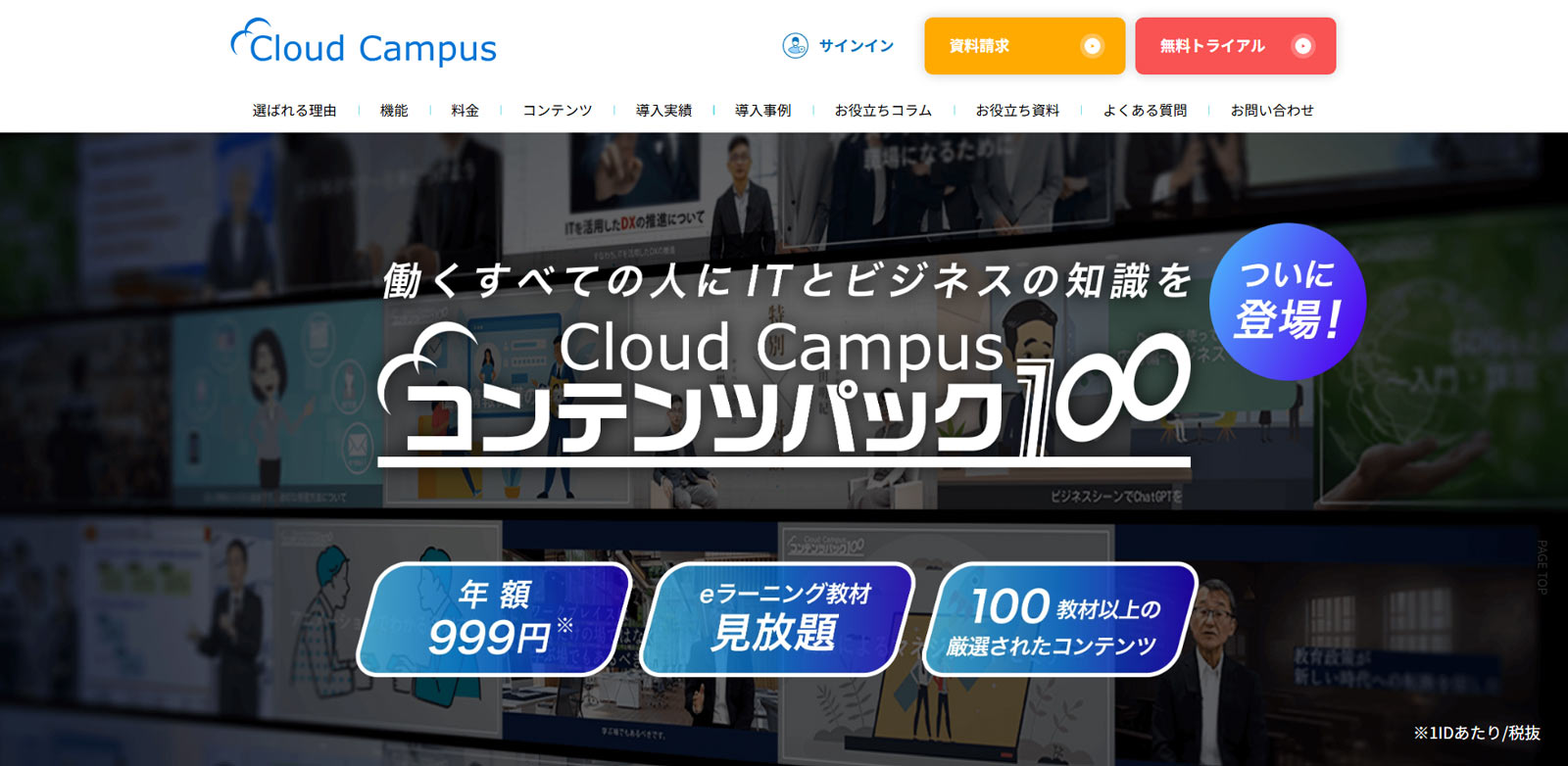1568x766 pixels.
Task: Click the vertical PAGE TOP link
Action: point(1542,567)
